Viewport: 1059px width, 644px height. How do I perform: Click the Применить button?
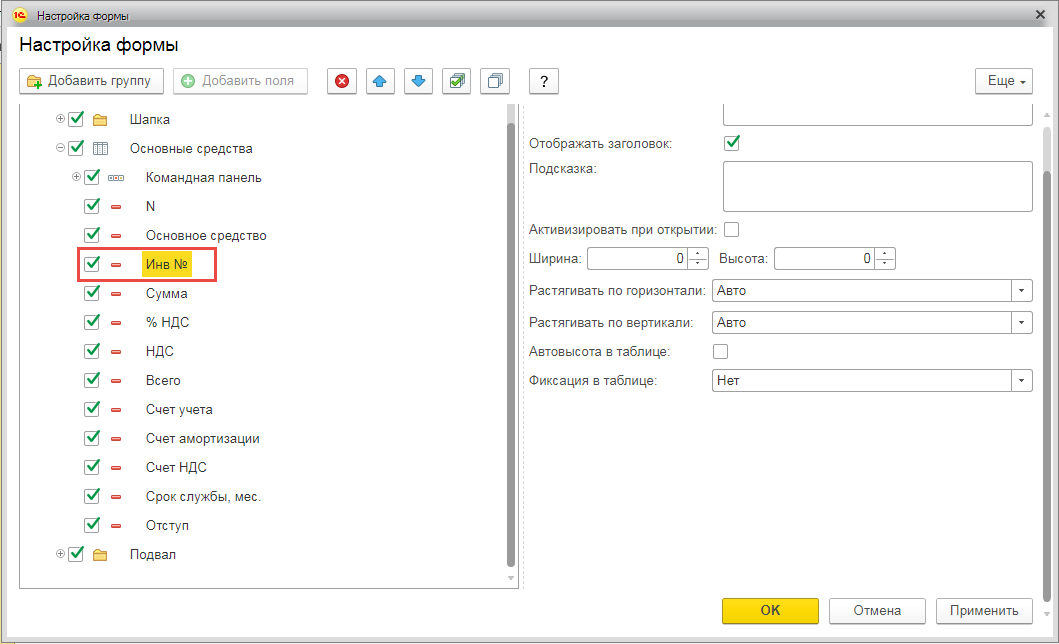pyautogui.click(x=984, y=610)
